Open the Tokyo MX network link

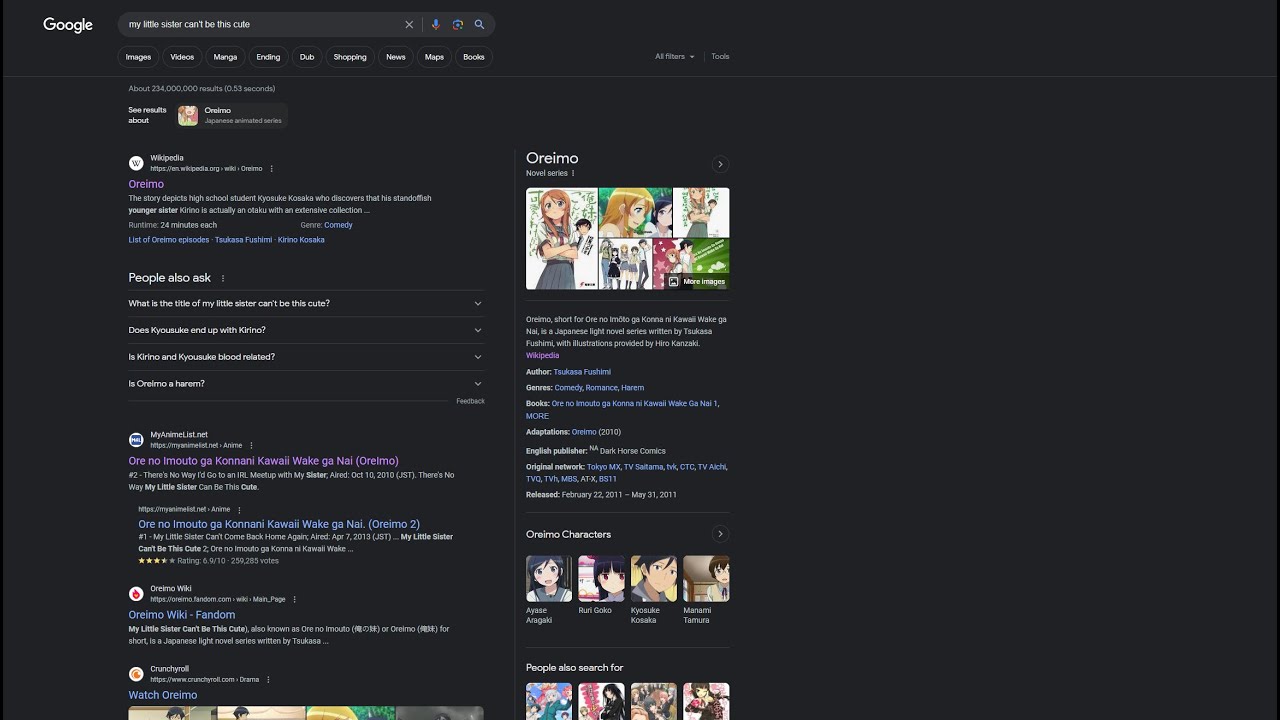[x=604, y=467]
